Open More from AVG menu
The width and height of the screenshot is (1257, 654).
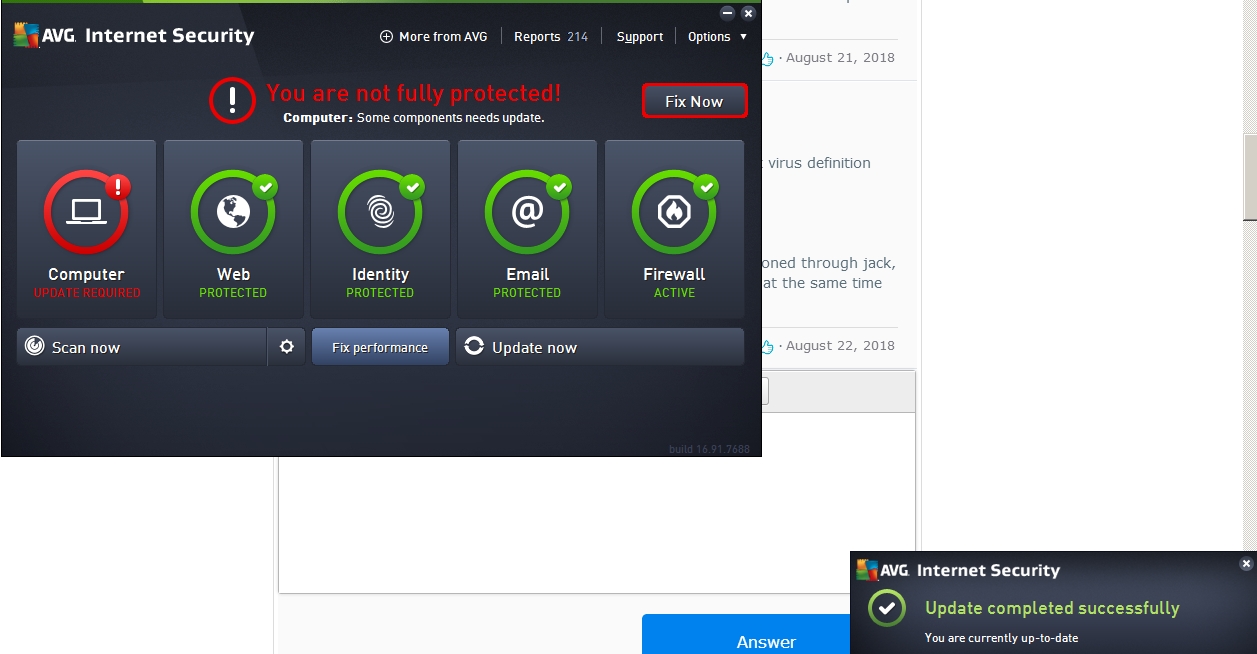coord(434,37)
